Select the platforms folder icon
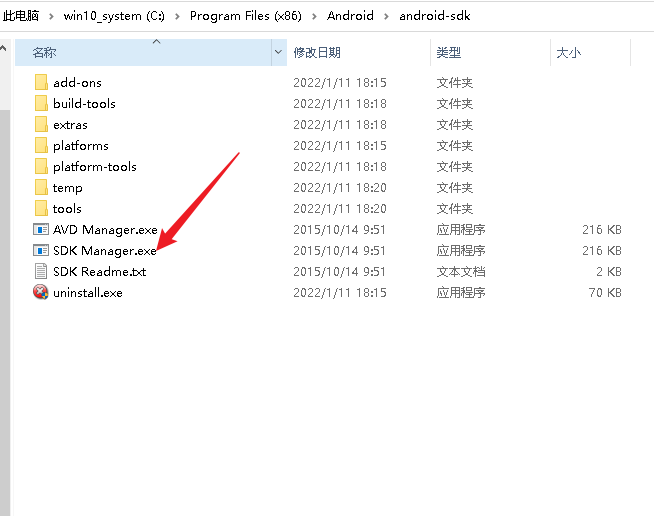Viewport: 654px width, 516px height. [41, 145]
